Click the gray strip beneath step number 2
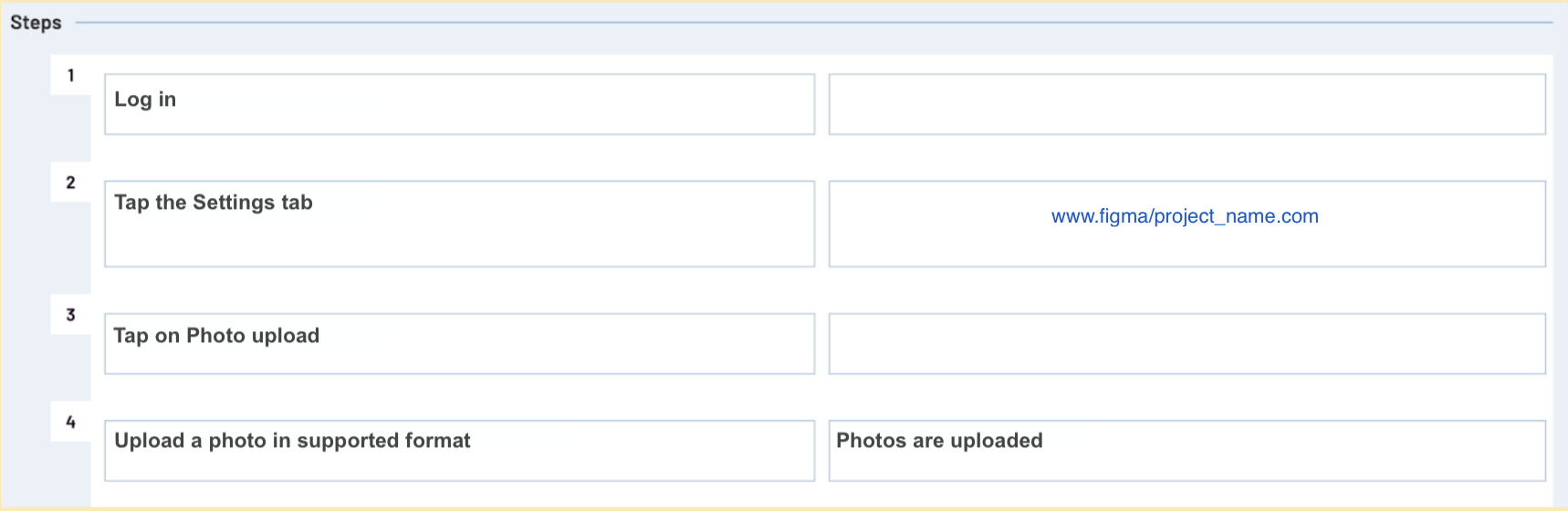The image size is (1568, 511). pyautogui.click(x=70, y=247)
